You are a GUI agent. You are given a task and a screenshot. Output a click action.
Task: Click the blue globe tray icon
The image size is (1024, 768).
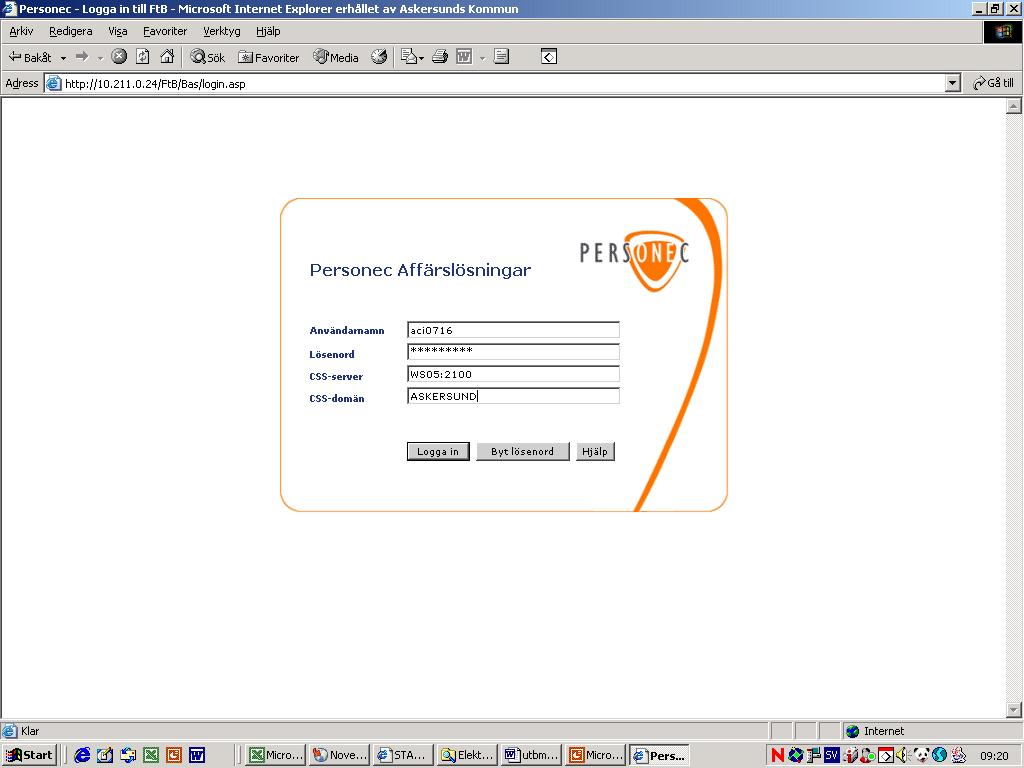940,755
